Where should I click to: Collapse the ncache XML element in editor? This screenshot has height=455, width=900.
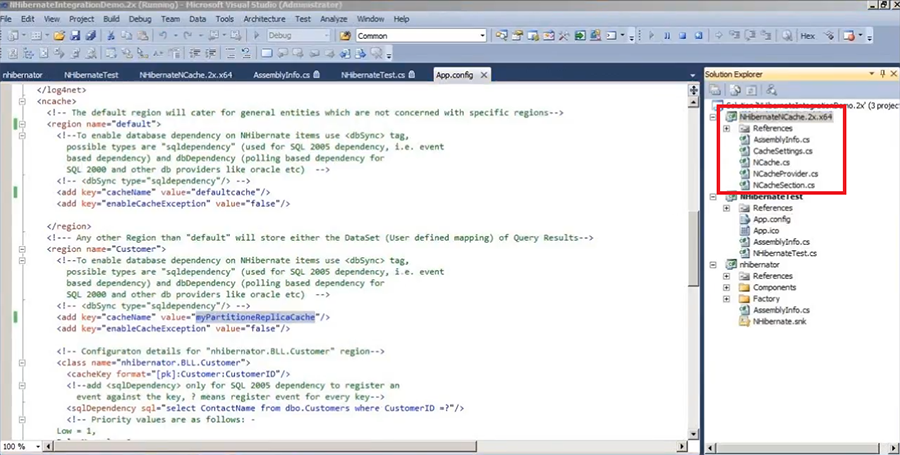[22, 102]
